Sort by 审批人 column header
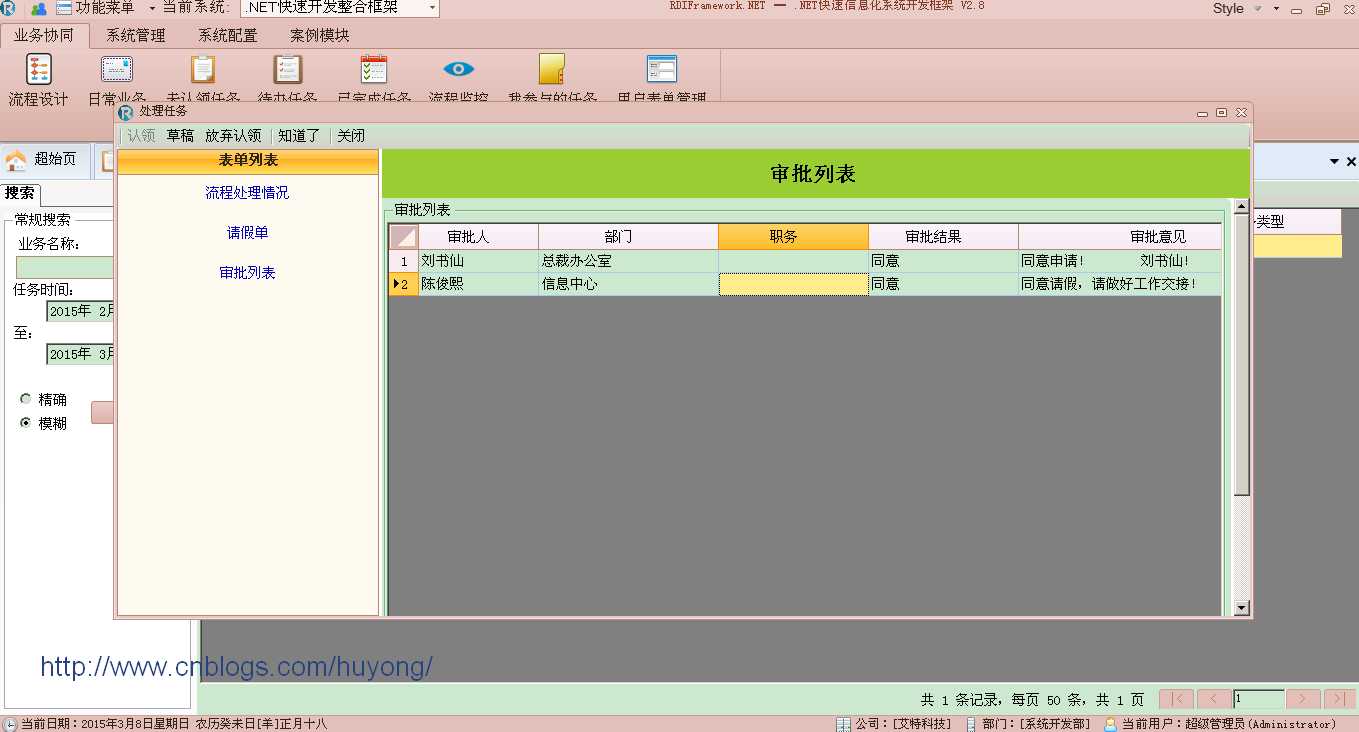 (478, 237)
